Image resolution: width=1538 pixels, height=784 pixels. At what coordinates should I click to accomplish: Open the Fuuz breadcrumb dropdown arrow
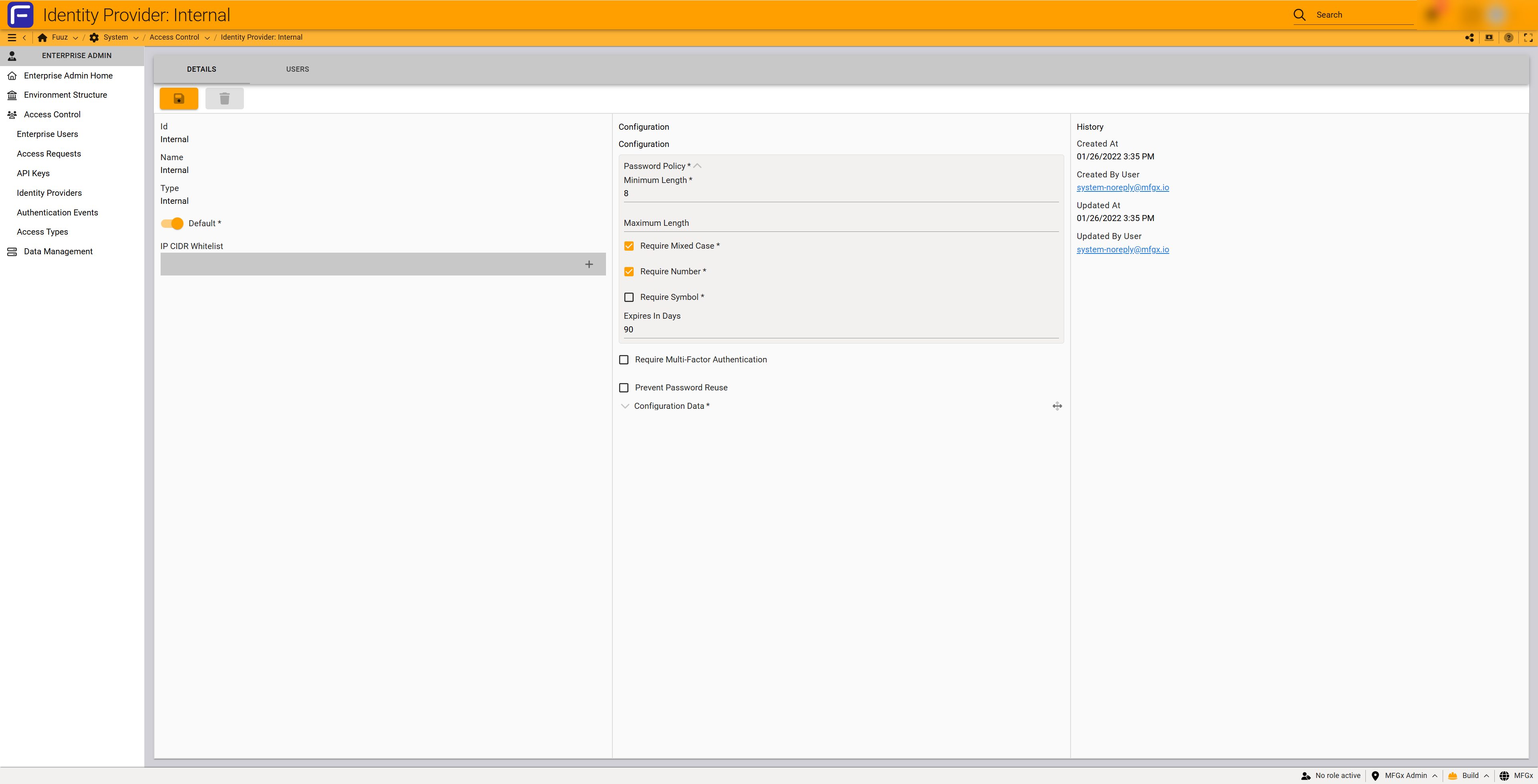(75, 38)
